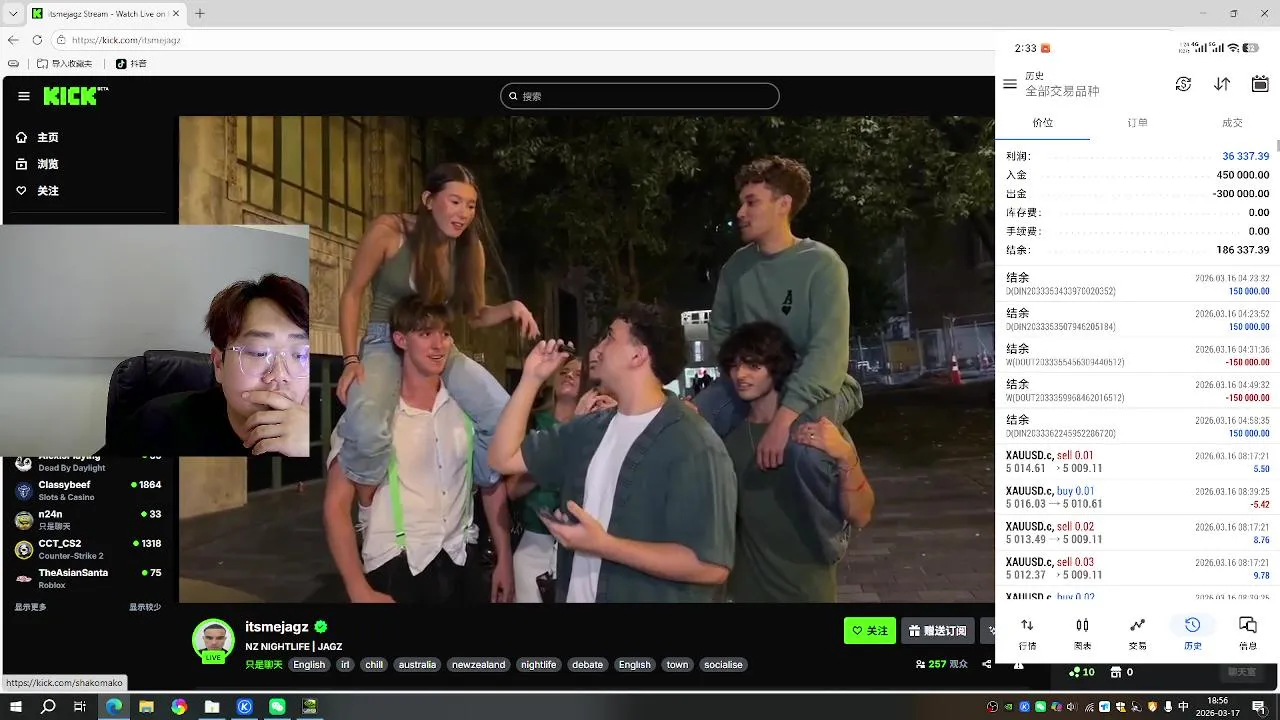This screenshot has height=720, width=1280.
Task: Follow the streamer with 关注 button
Action: pyautogui.click(x=870, y=631)
